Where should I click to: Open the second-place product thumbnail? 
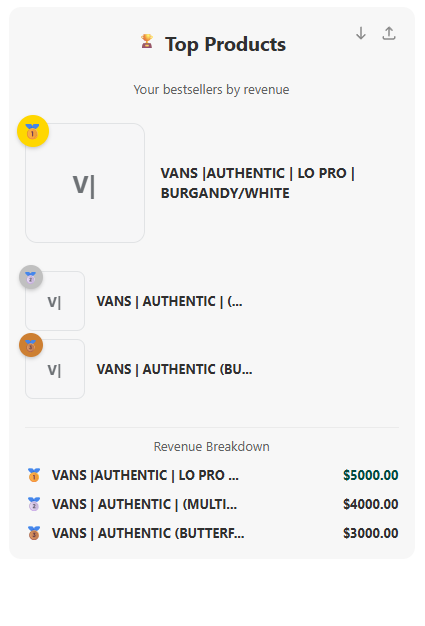pyautogui.click(x=55, y=301)
